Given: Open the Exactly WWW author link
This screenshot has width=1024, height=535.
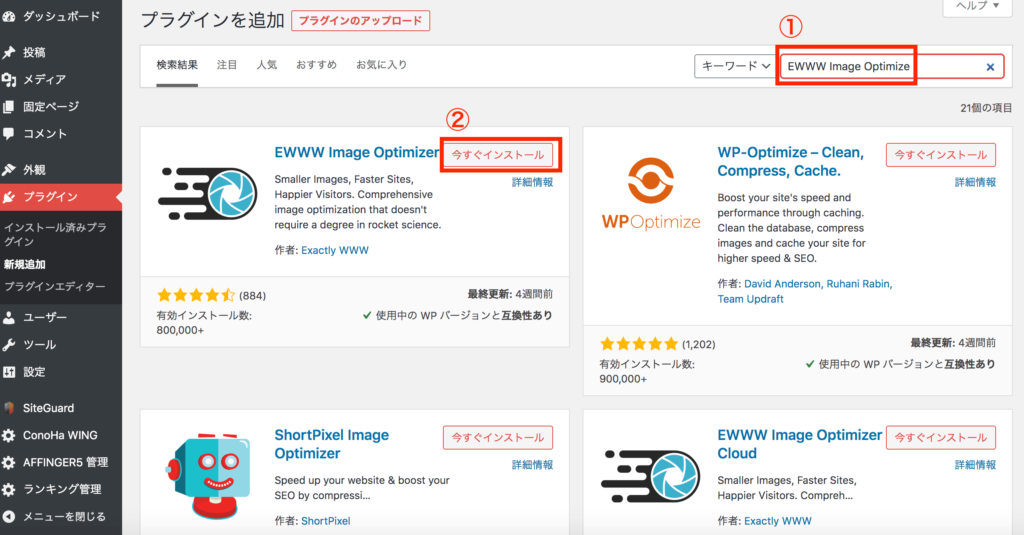Looking at the screenshot, I should pos(334,250).
